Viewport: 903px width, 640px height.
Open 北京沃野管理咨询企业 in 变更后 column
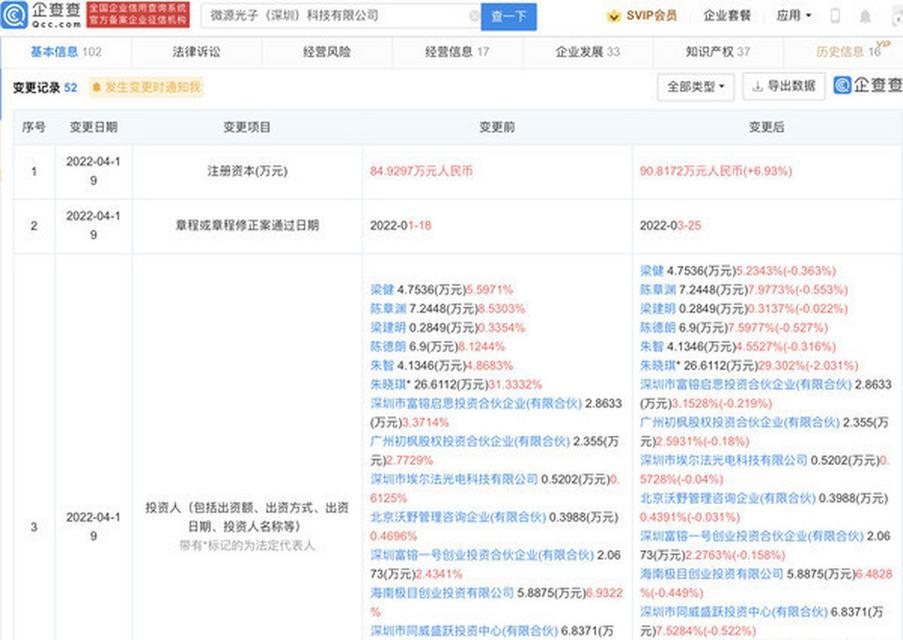(727, 498)
